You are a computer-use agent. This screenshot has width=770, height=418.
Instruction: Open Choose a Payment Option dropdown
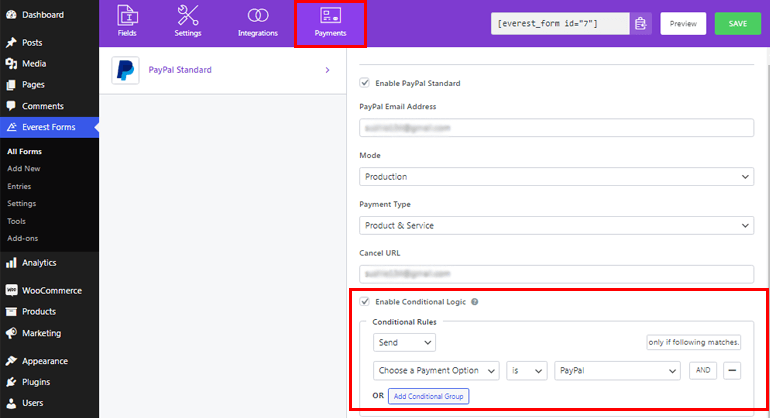click(436, 370)
